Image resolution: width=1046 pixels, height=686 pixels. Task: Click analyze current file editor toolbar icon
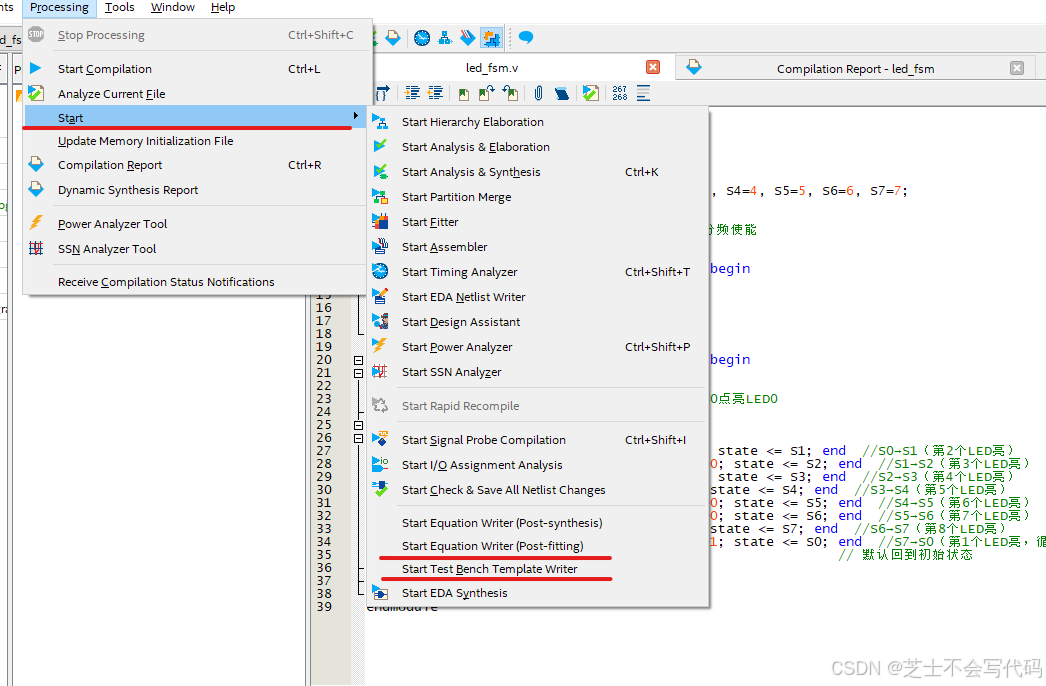tap(590, 93)
